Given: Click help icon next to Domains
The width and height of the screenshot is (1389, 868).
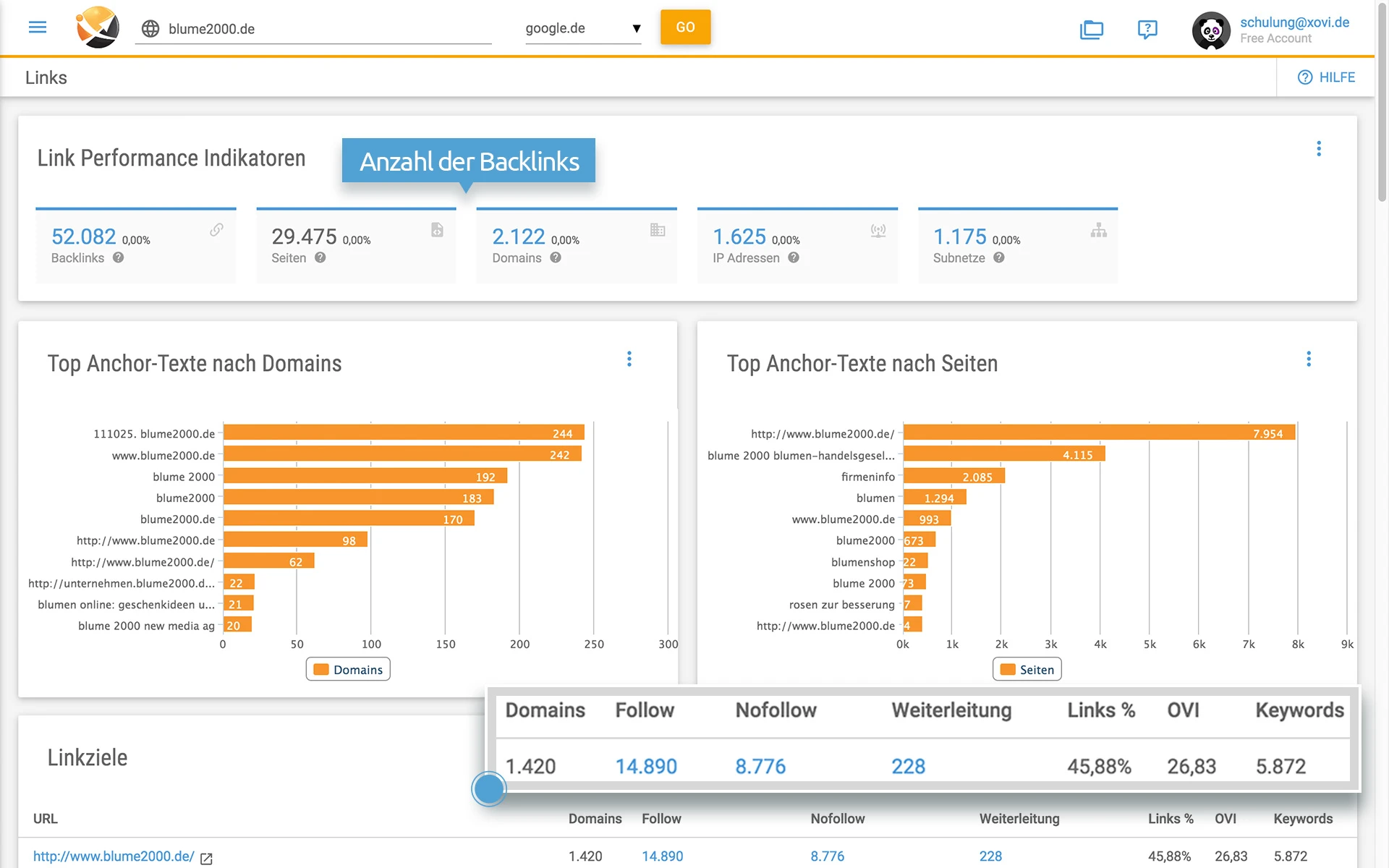Looking at the screenshot, I should pos(556,258).
